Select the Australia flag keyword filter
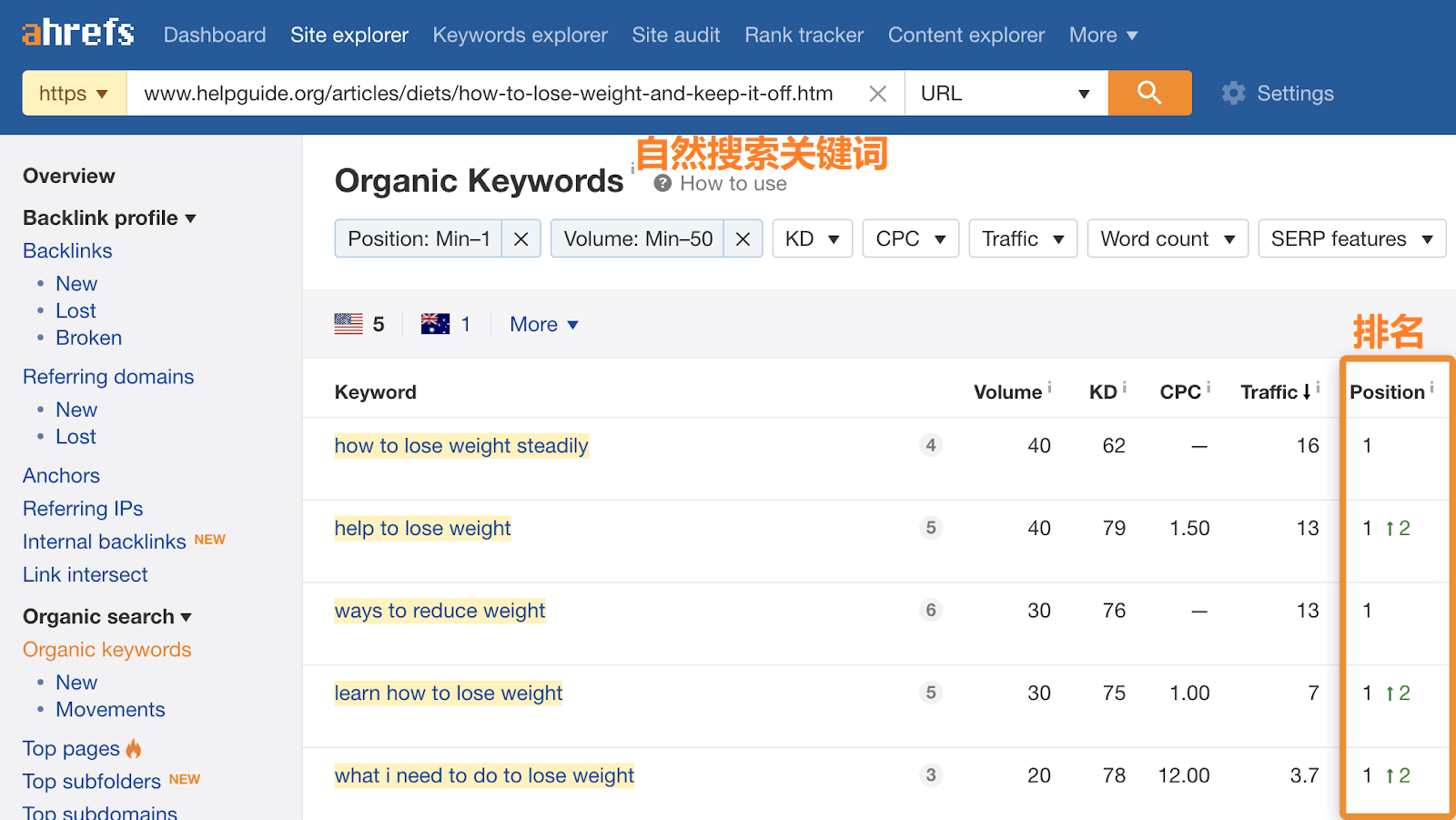This screenshot has height=820, width=1456. click(436, 323)
